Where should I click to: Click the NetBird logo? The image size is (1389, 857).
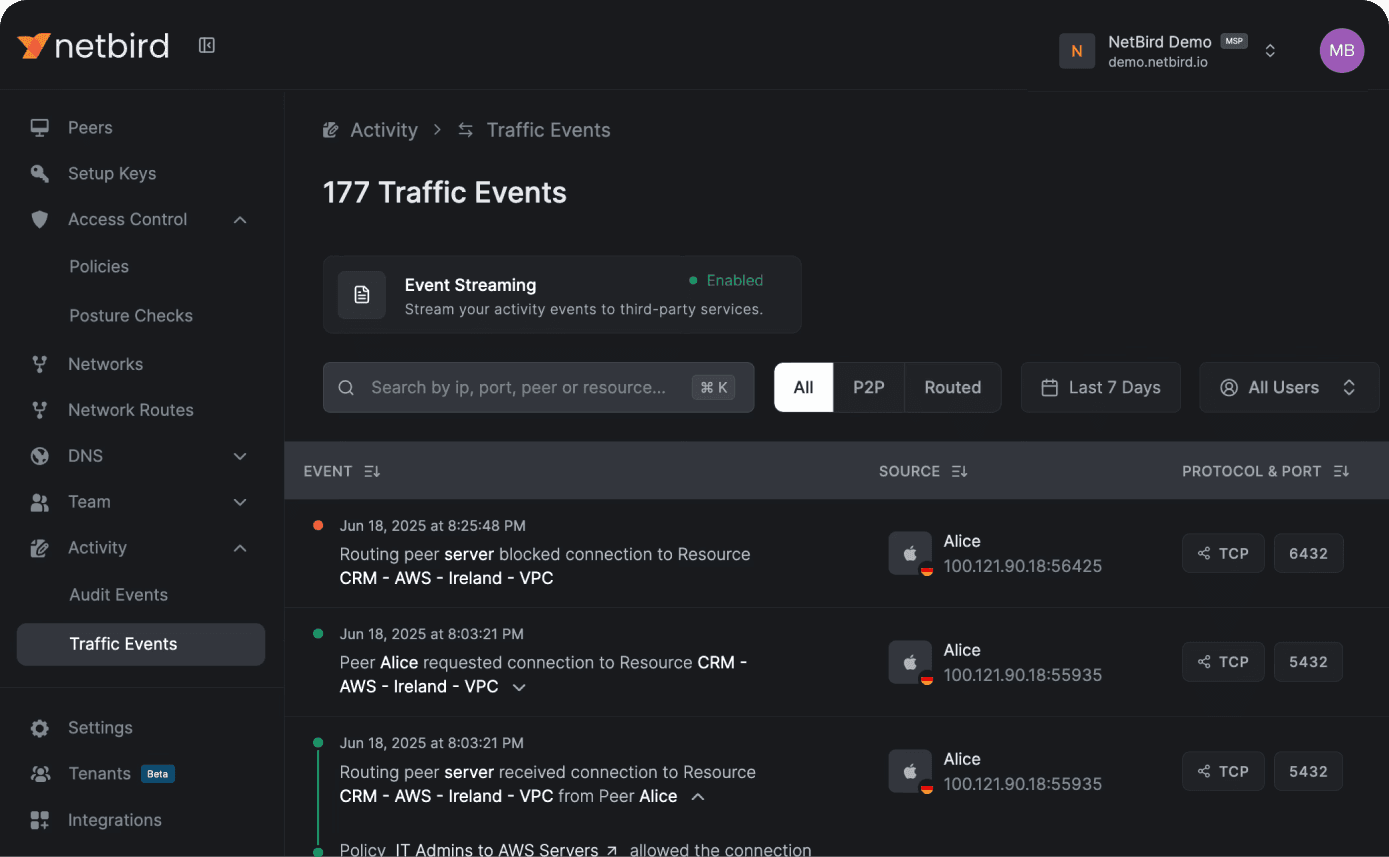pos(93,45)
